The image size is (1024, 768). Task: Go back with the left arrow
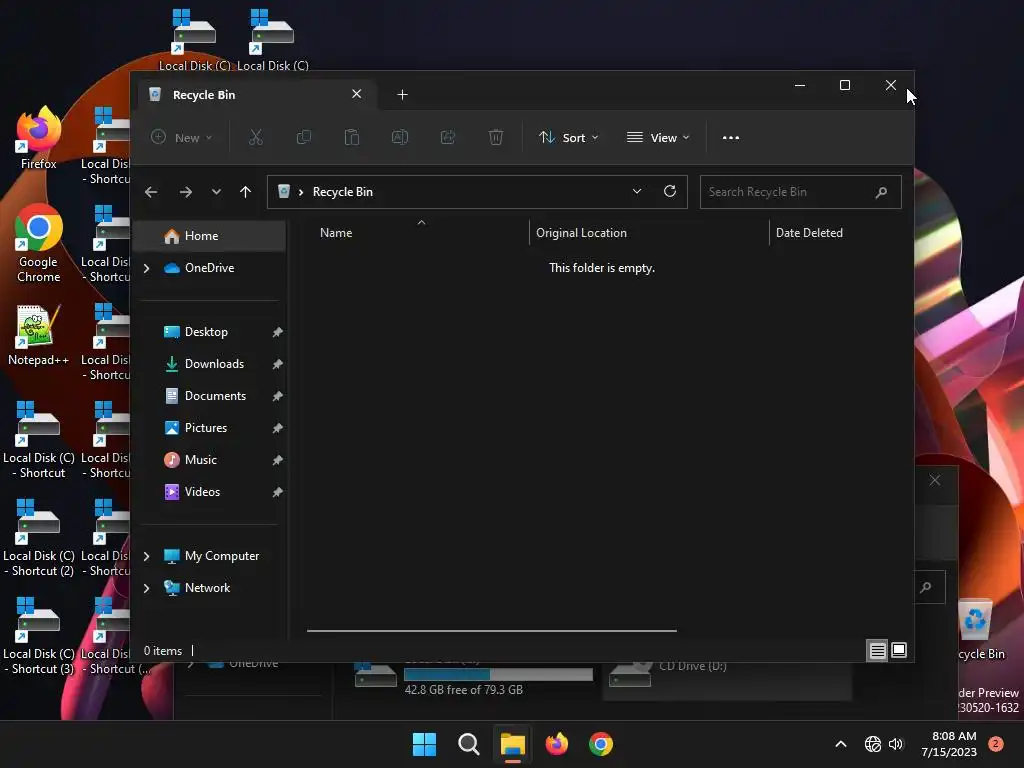pyautogui.click(x=151, y=192)
